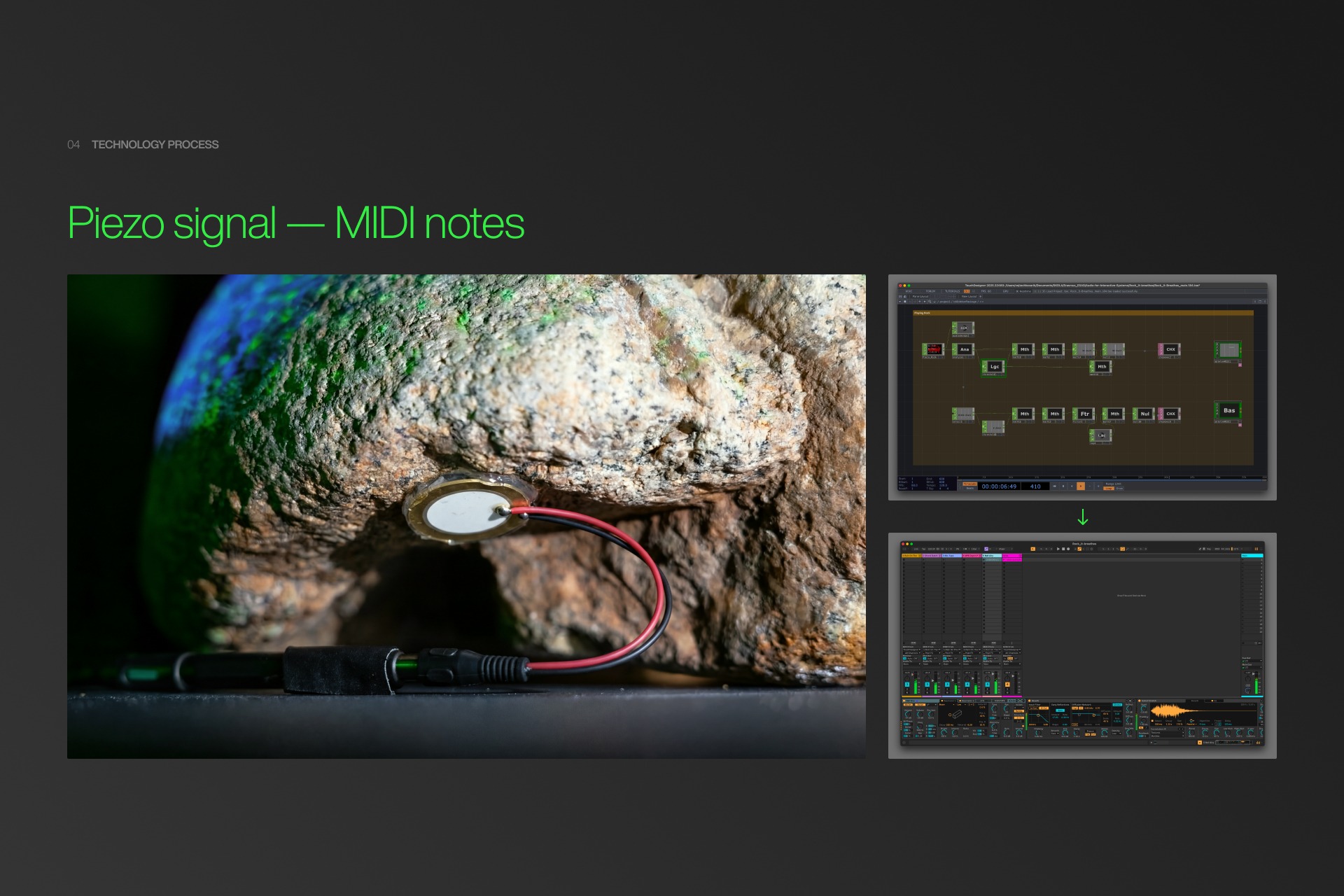Open the WIKI menu in TouchDesigner
Screen dimensions: 1344x896
[909, 291]
